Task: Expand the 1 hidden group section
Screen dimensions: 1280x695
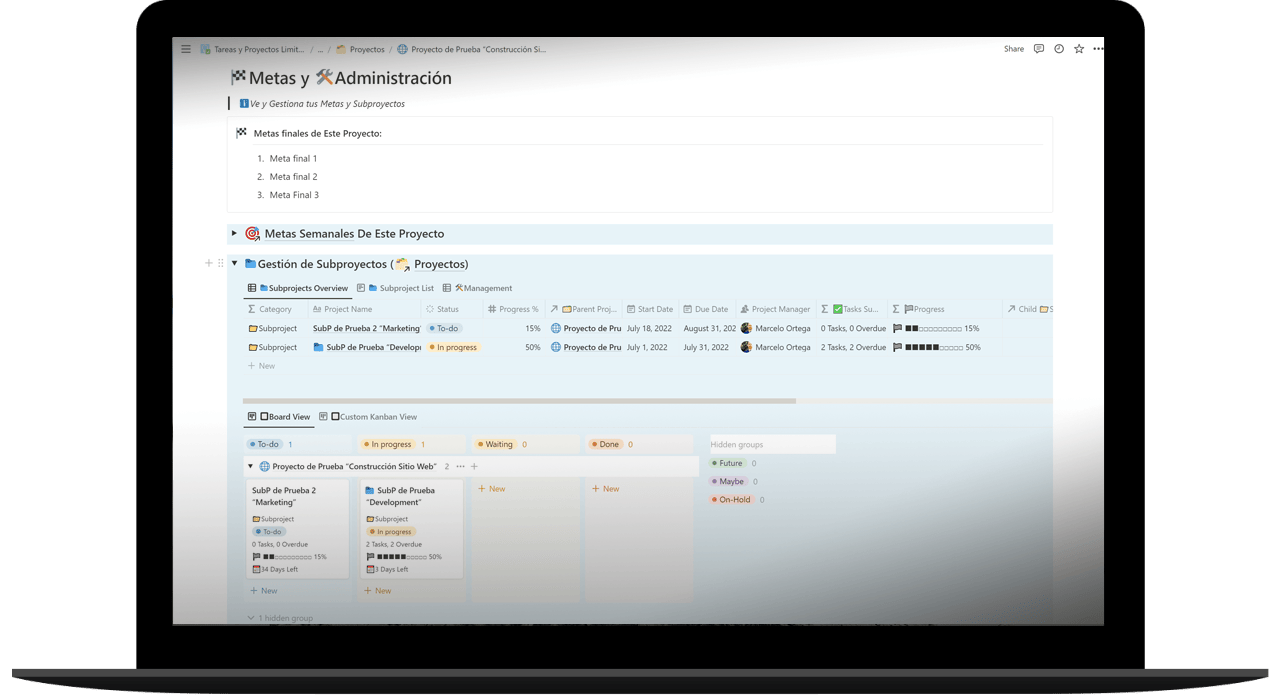Action: point(280,618)
